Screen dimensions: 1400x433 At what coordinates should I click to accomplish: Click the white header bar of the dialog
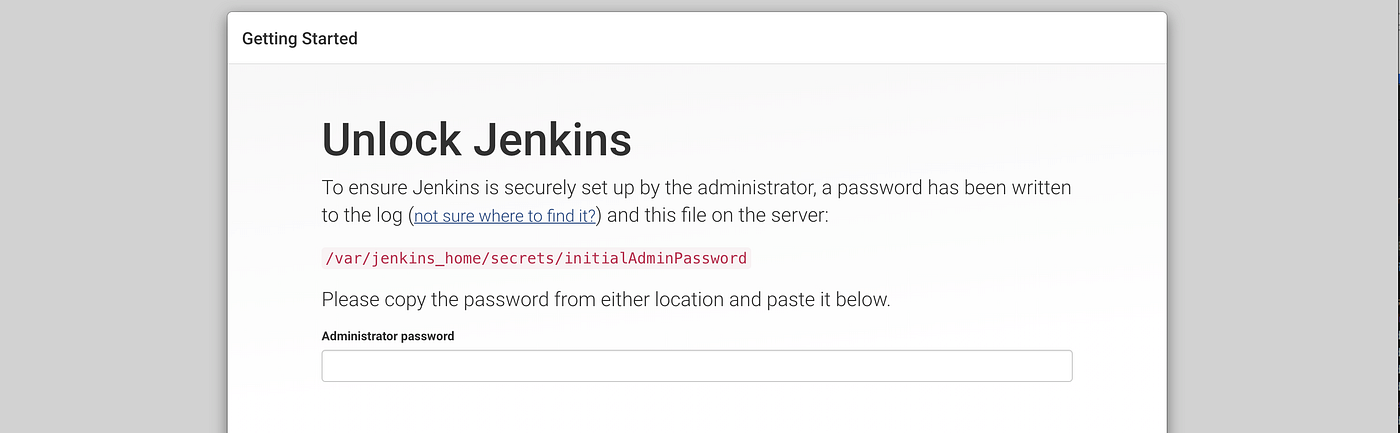click(x=697, y=39)
